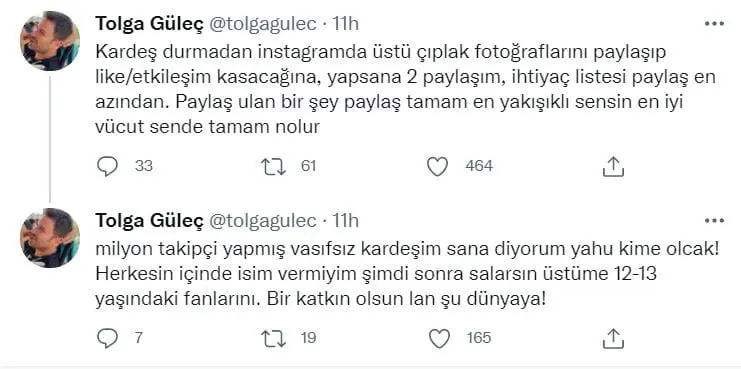The height and width of the screenshot is (369, 741).
Task: Open the 11h timestamp of second tweet
Action: click(345, 221)
